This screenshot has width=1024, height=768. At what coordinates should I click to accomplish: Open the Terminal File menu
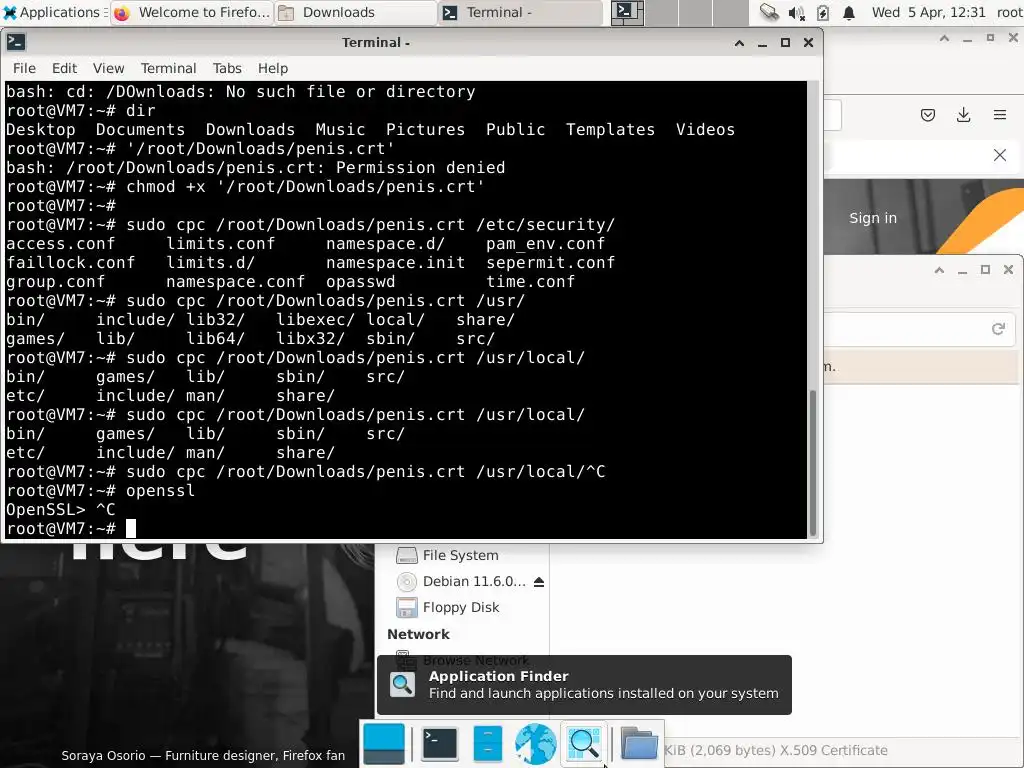point(24,68)
